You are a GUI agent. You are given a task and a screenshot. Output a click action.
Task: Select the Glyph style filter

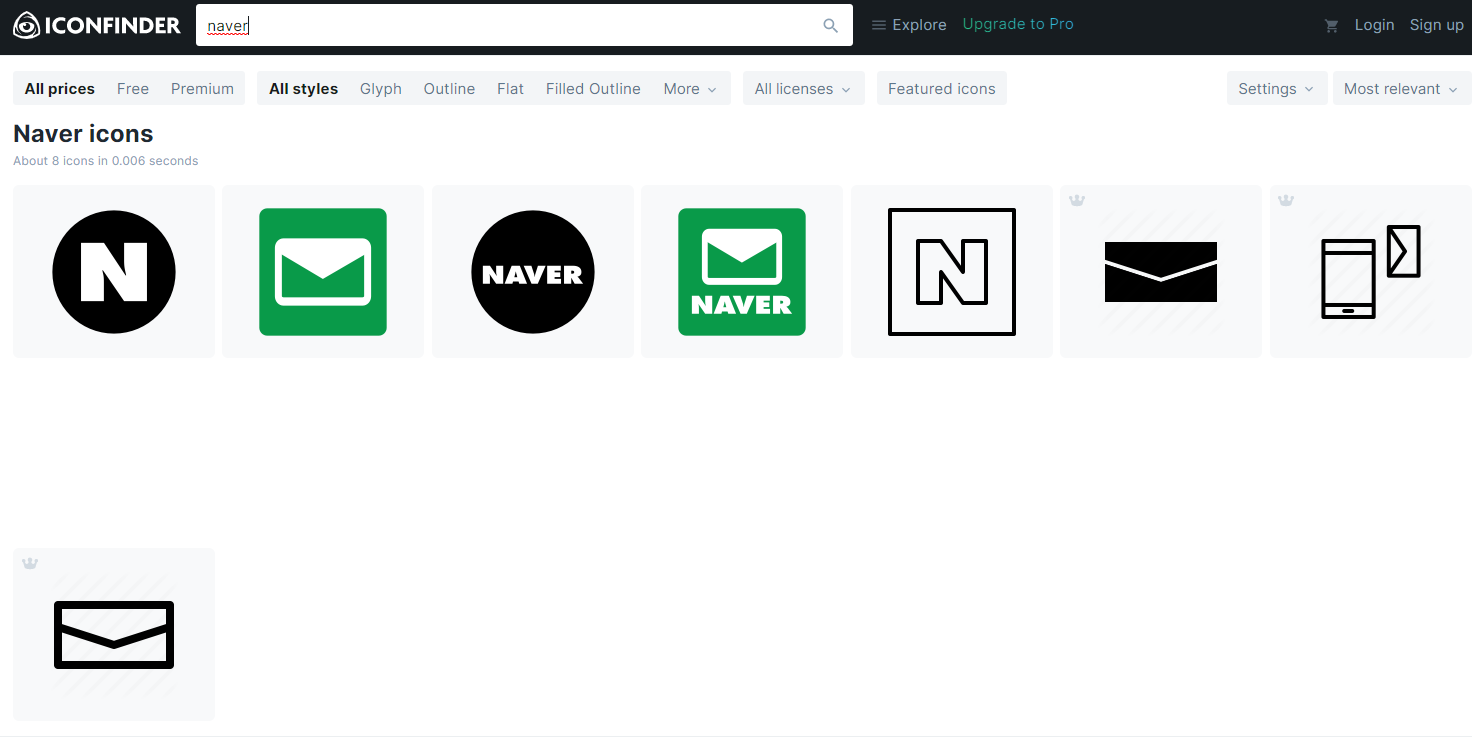pyautogui.click(x=381, y=89)
